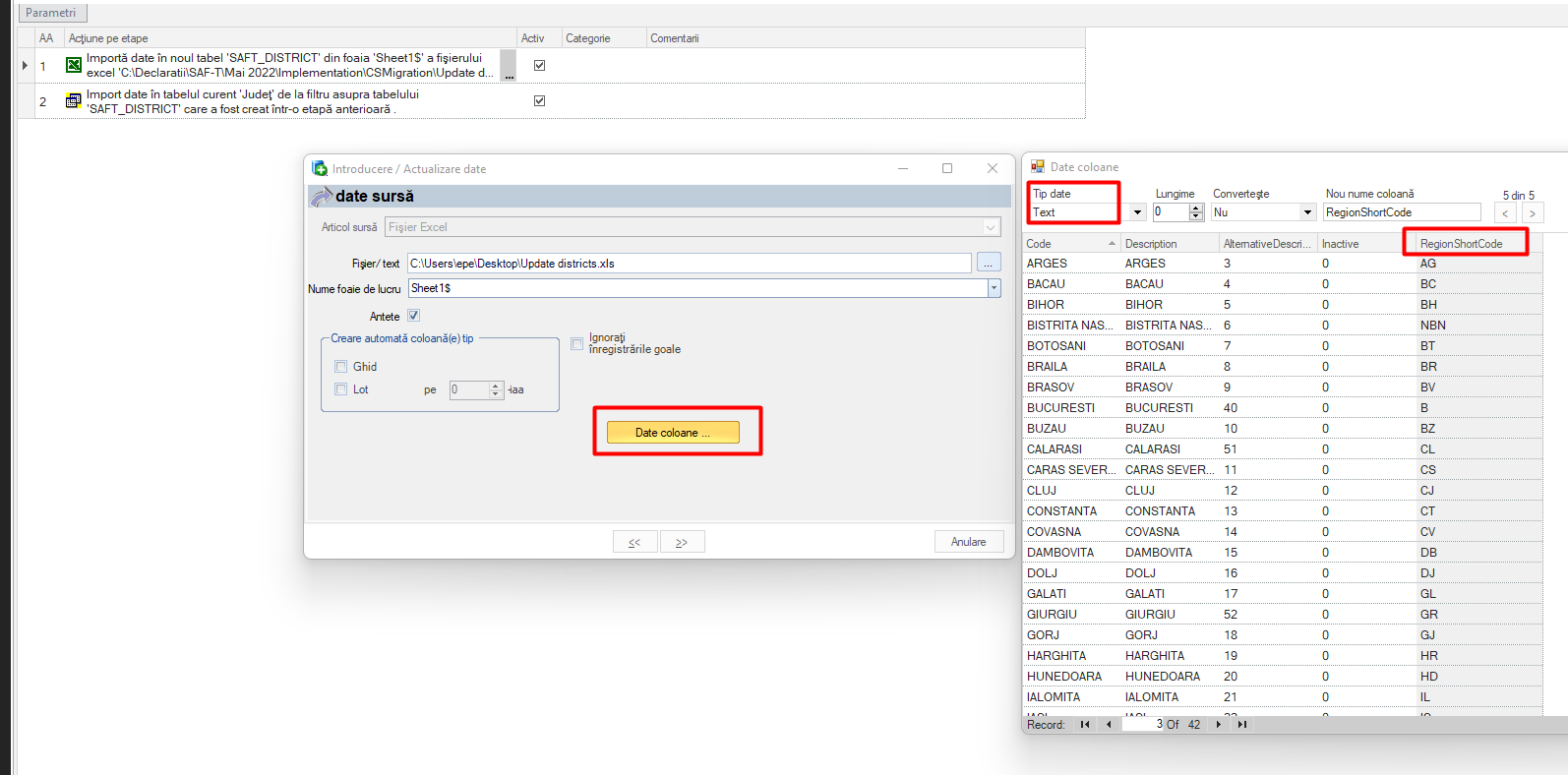Open the Nume foaie de lucru dropdown
This screenshot has height=775, width=1568.
[x=995, y=288]
